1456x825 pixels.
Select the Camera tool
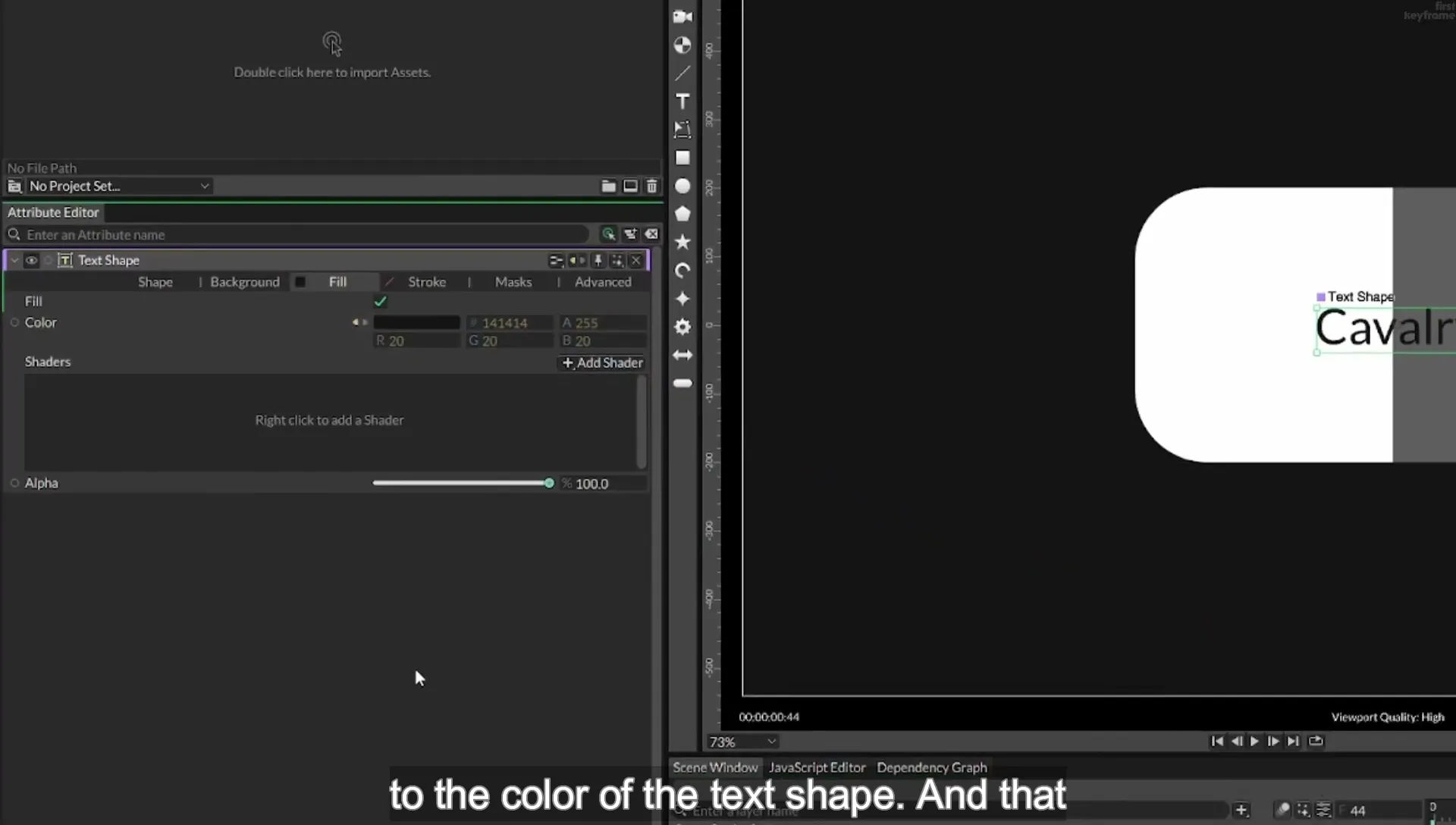coord(682,17)
